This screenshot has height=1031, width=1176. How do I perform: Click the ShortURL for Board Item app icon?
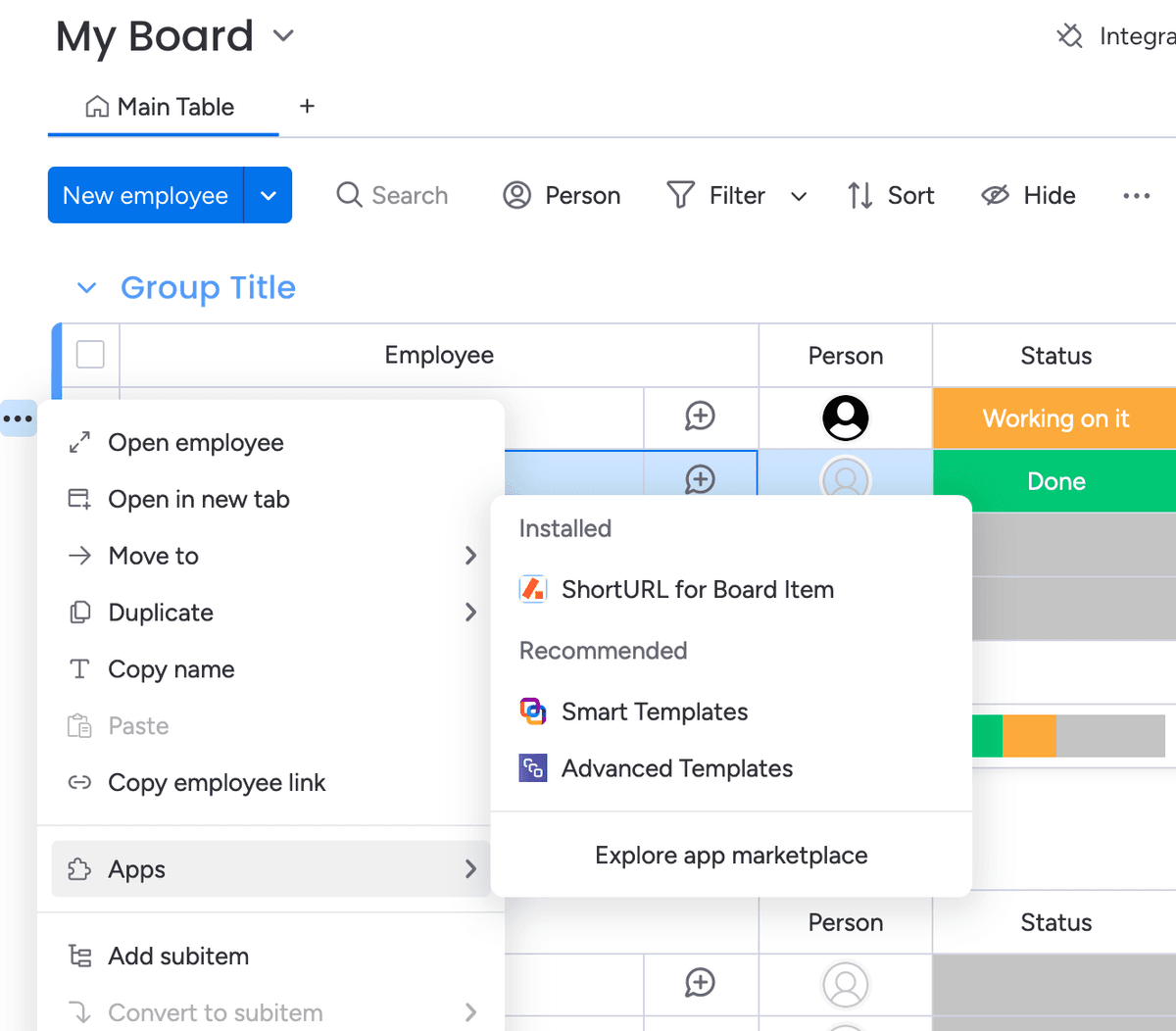[x=533, y=589]
